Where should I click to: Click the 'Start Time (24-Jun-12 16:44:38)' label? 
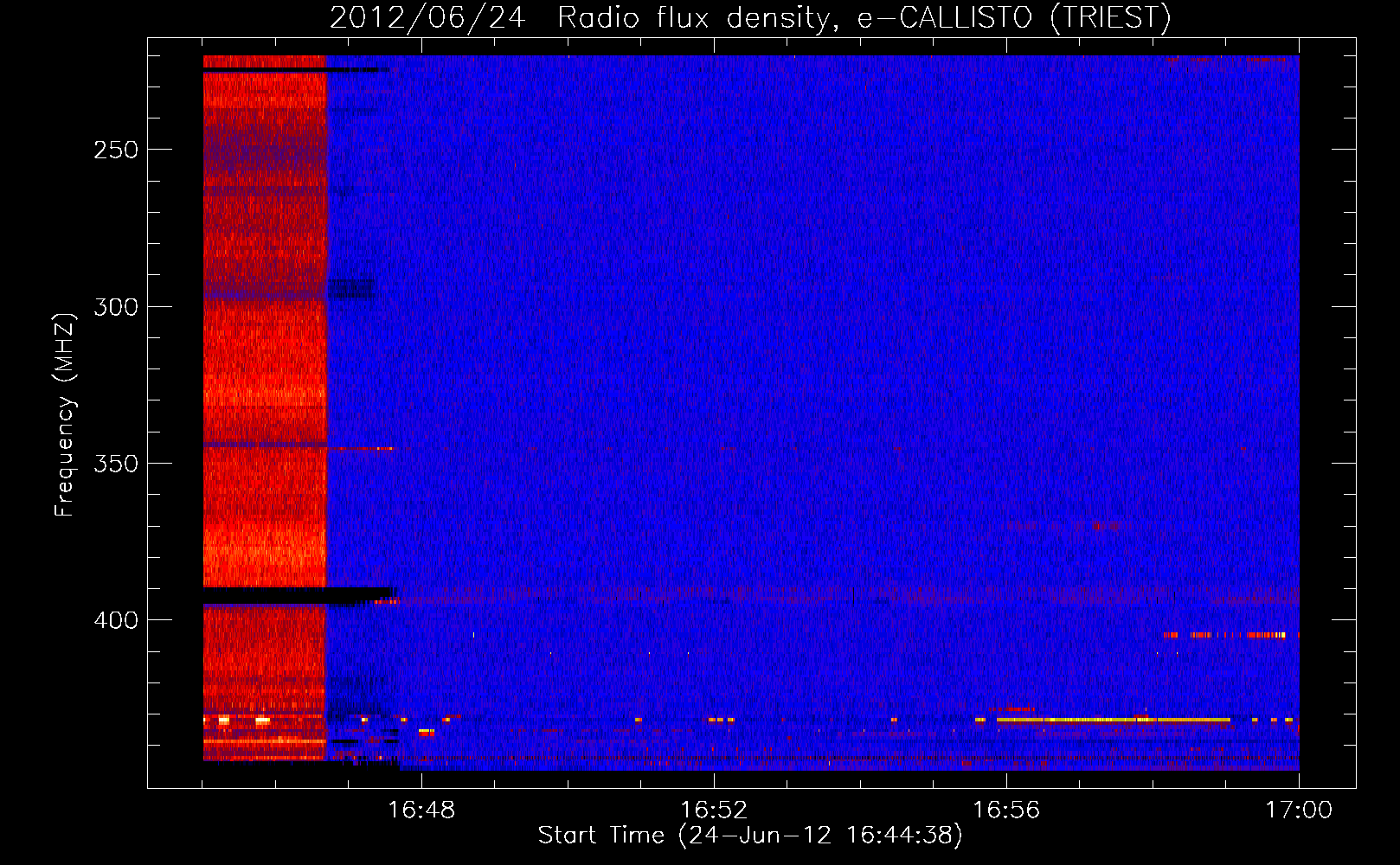(x=750, y=836)
